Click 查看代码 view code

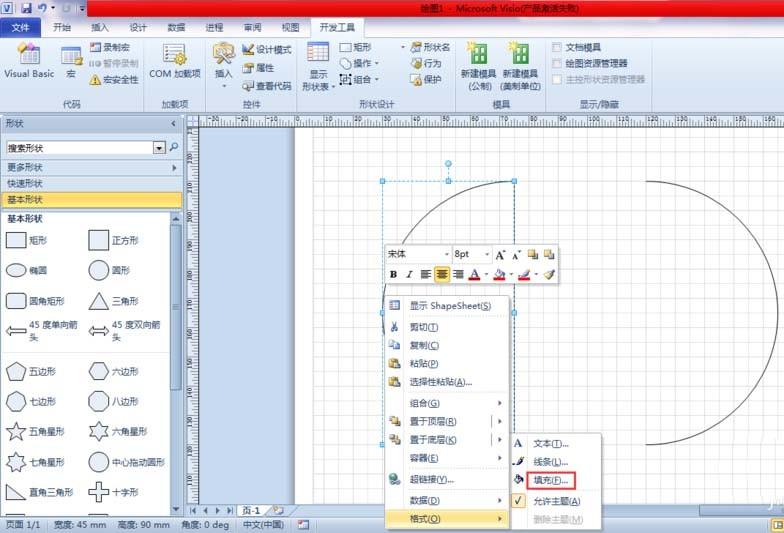click(x=266, y=86)
